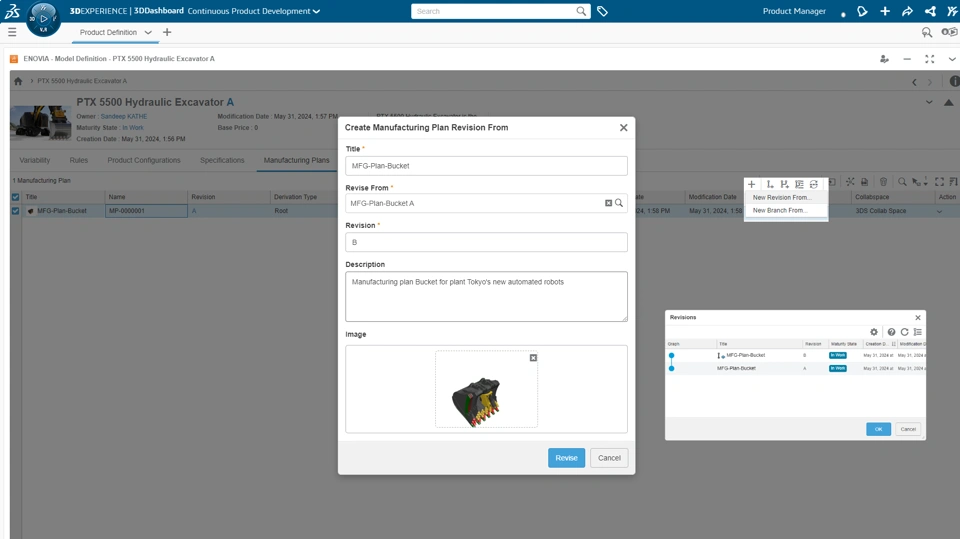Click OK in the Revisions panel
Screen dimensions: 960x539
click(879, 429)
